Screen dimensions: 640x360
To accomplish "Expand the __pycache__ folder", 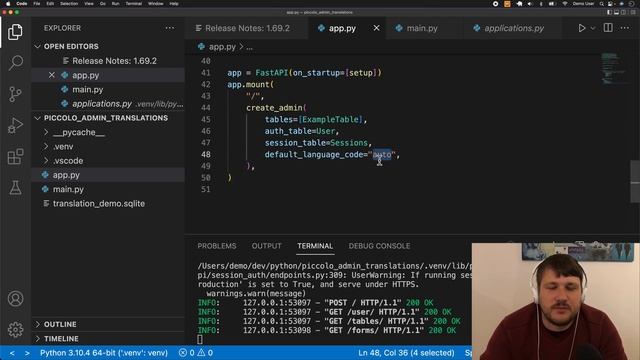I will tap(79, 132).
